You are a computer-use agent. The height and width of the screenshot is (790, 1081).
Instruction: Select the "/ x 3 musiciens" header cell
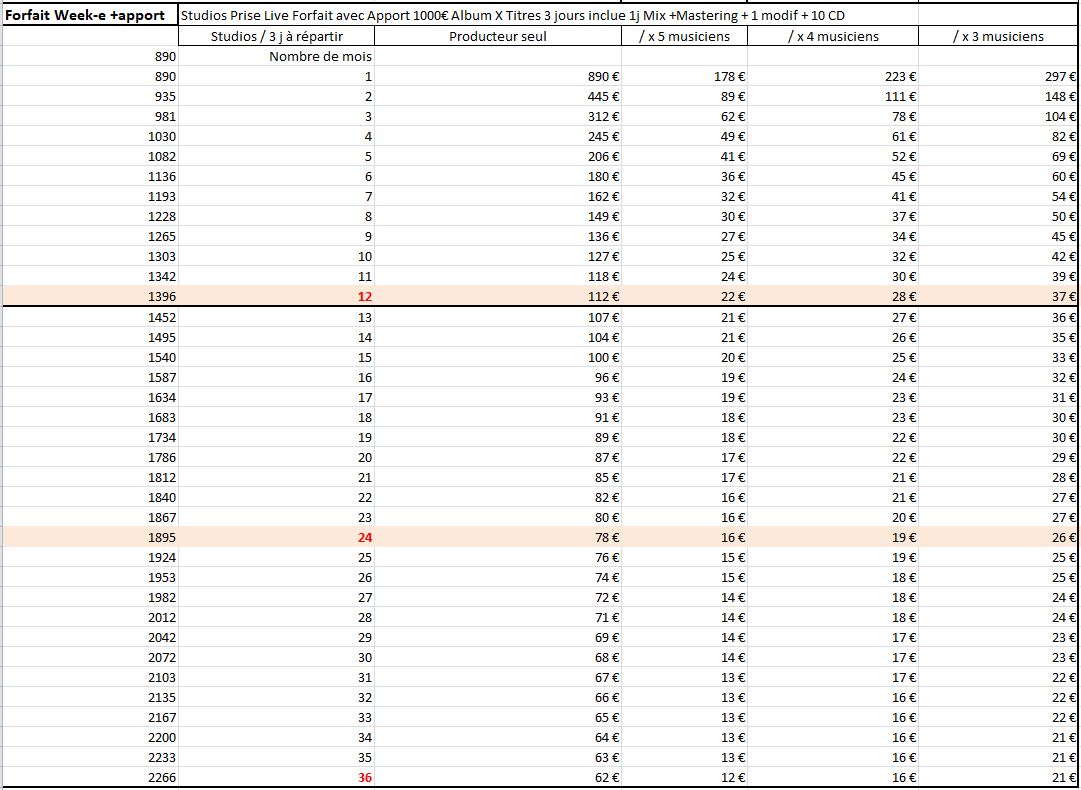[x=997, y=36]
